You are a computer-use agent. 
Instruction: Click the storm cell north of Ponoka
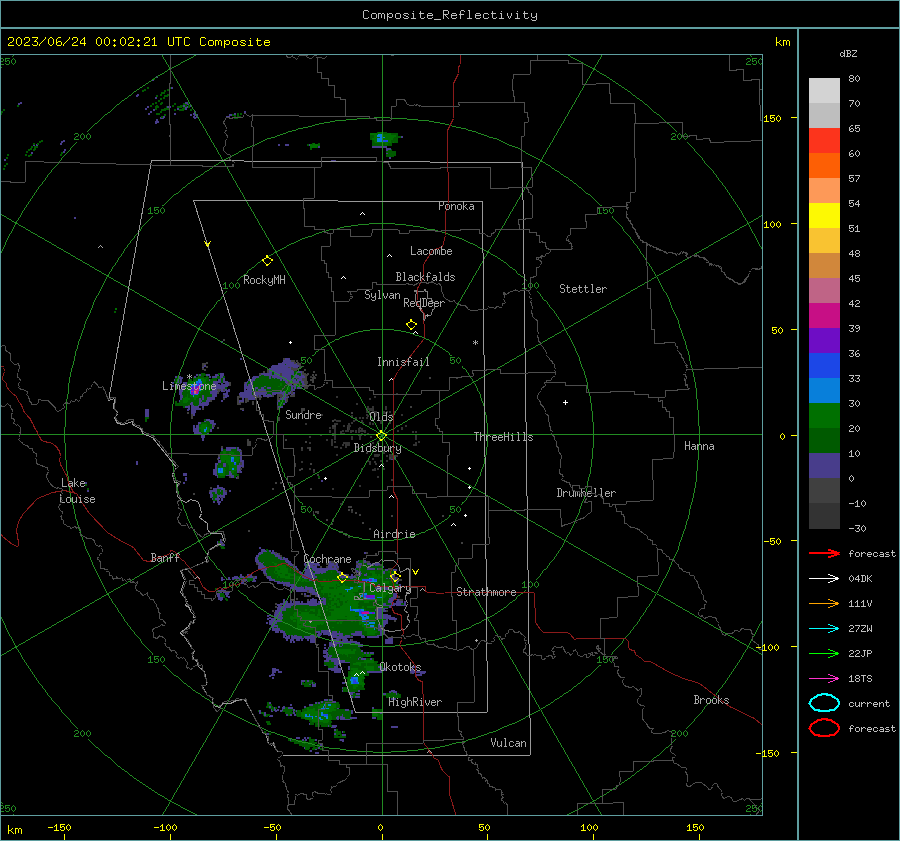point(384,139)
